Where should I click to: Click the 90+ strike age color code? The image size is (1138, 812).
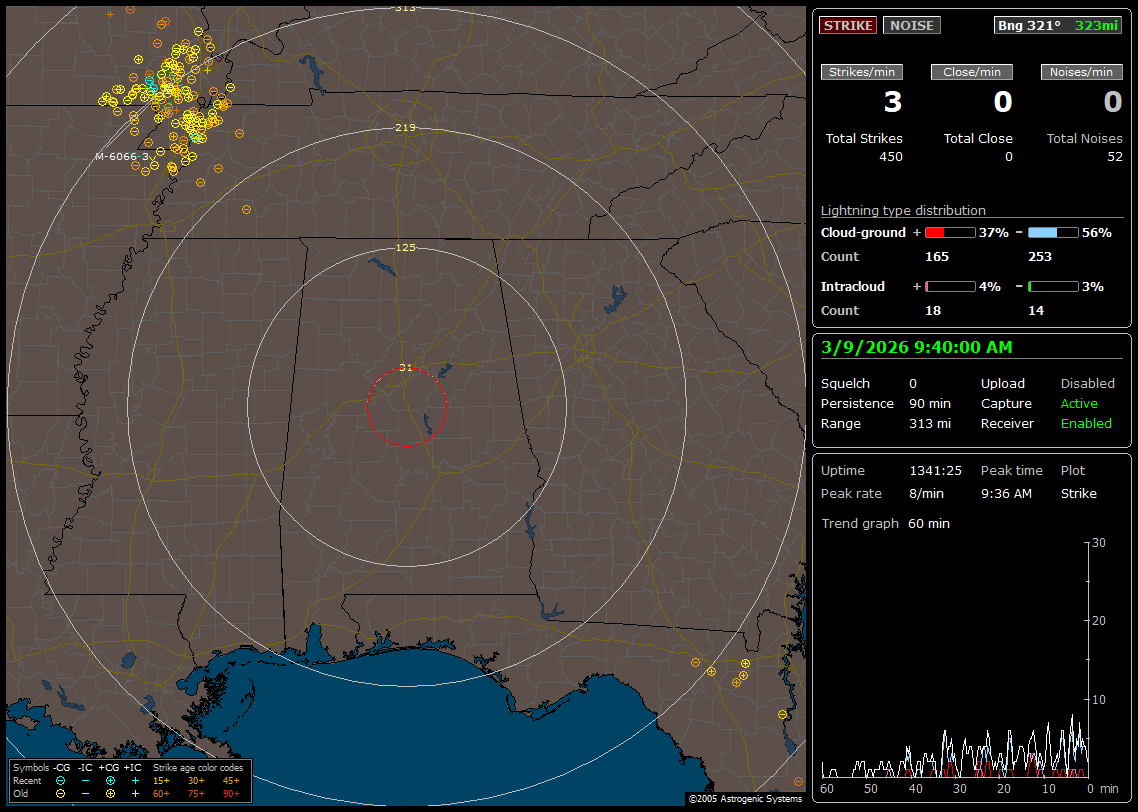tap(231, 793)
